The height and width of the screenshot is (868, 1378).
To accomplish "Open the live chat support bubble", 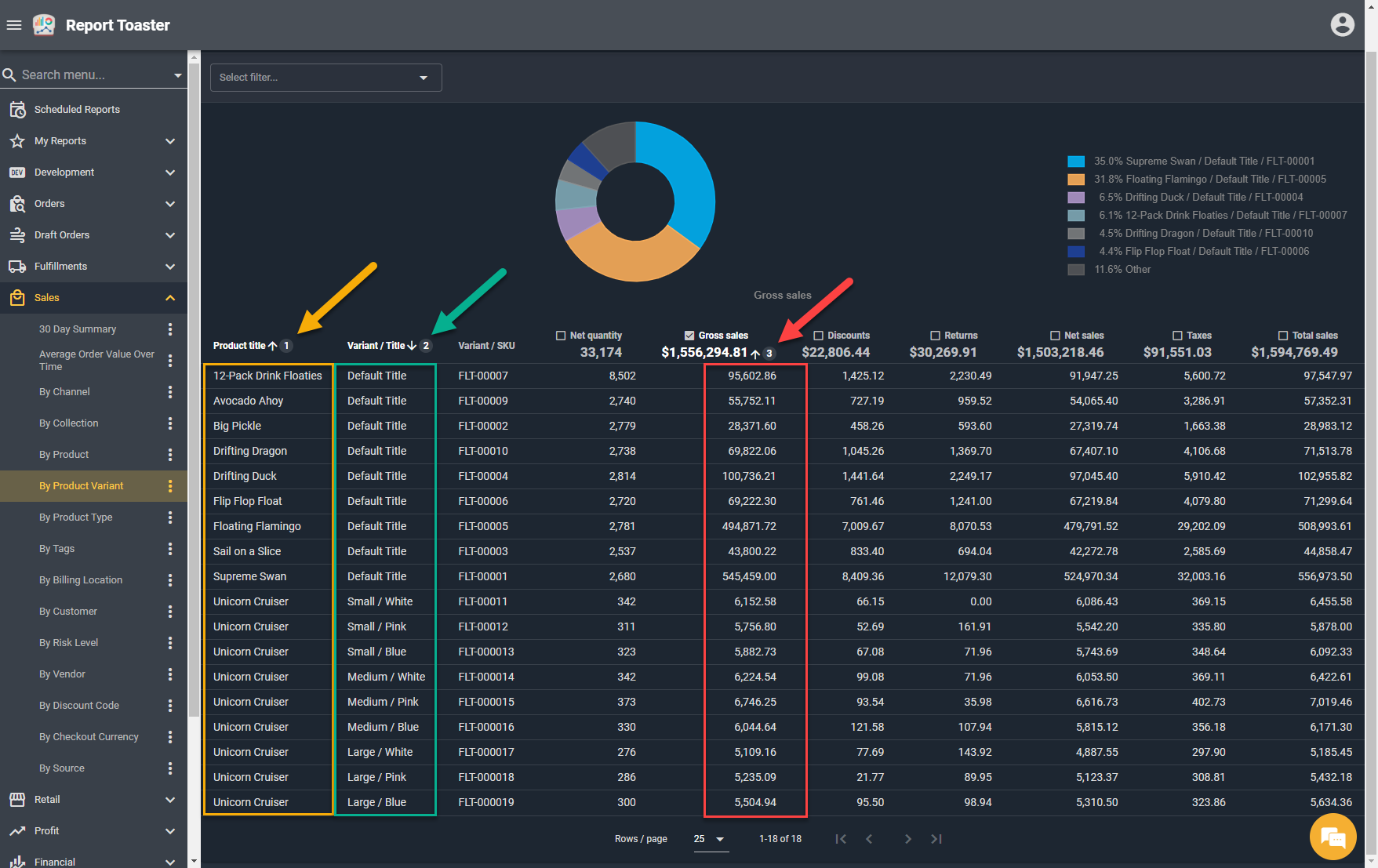I will coord(1333,837).
